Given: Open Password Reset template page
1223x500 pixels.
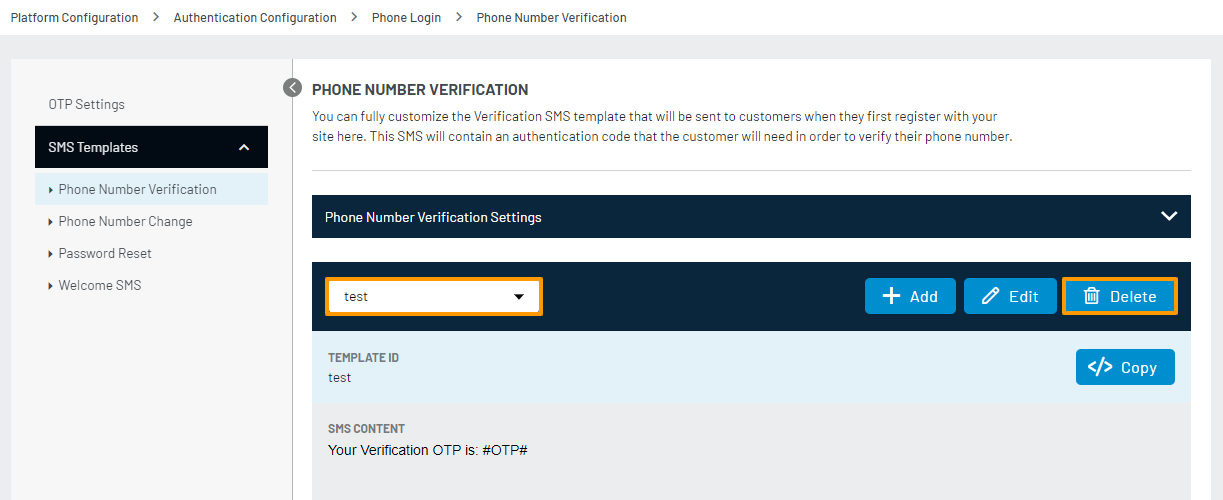Looking at the screenshot, I should 105,253.
